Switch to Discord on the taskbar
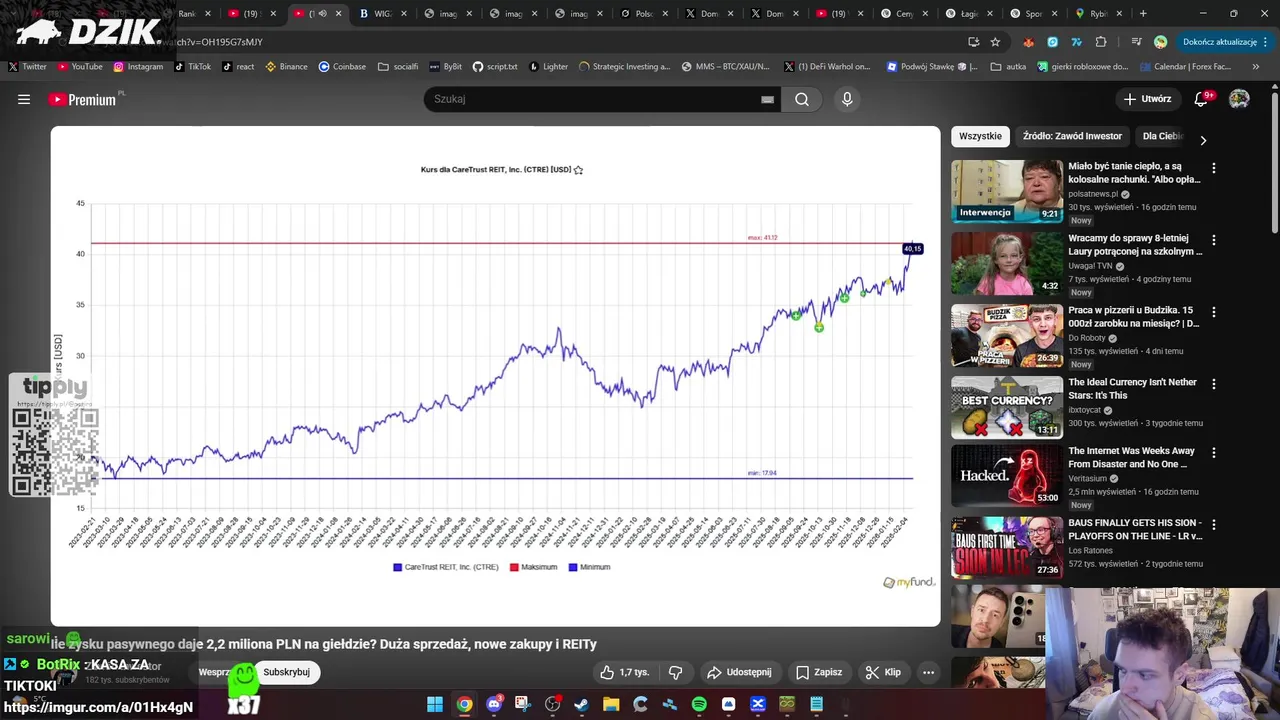Screen dimensions: 1280x720 pos(494,704)
